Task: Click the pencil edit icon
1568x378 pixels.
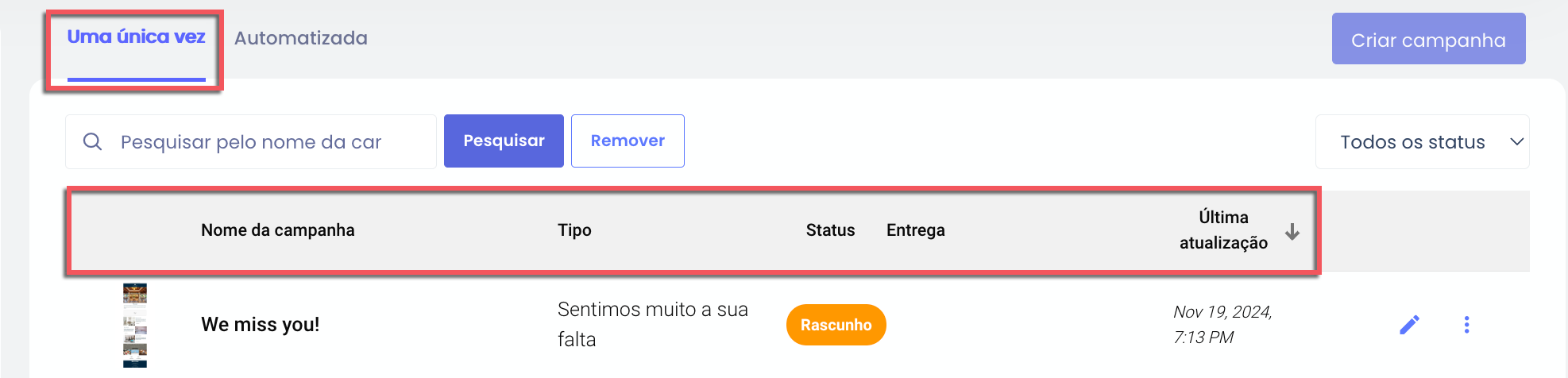Action: coord(1409,325)
